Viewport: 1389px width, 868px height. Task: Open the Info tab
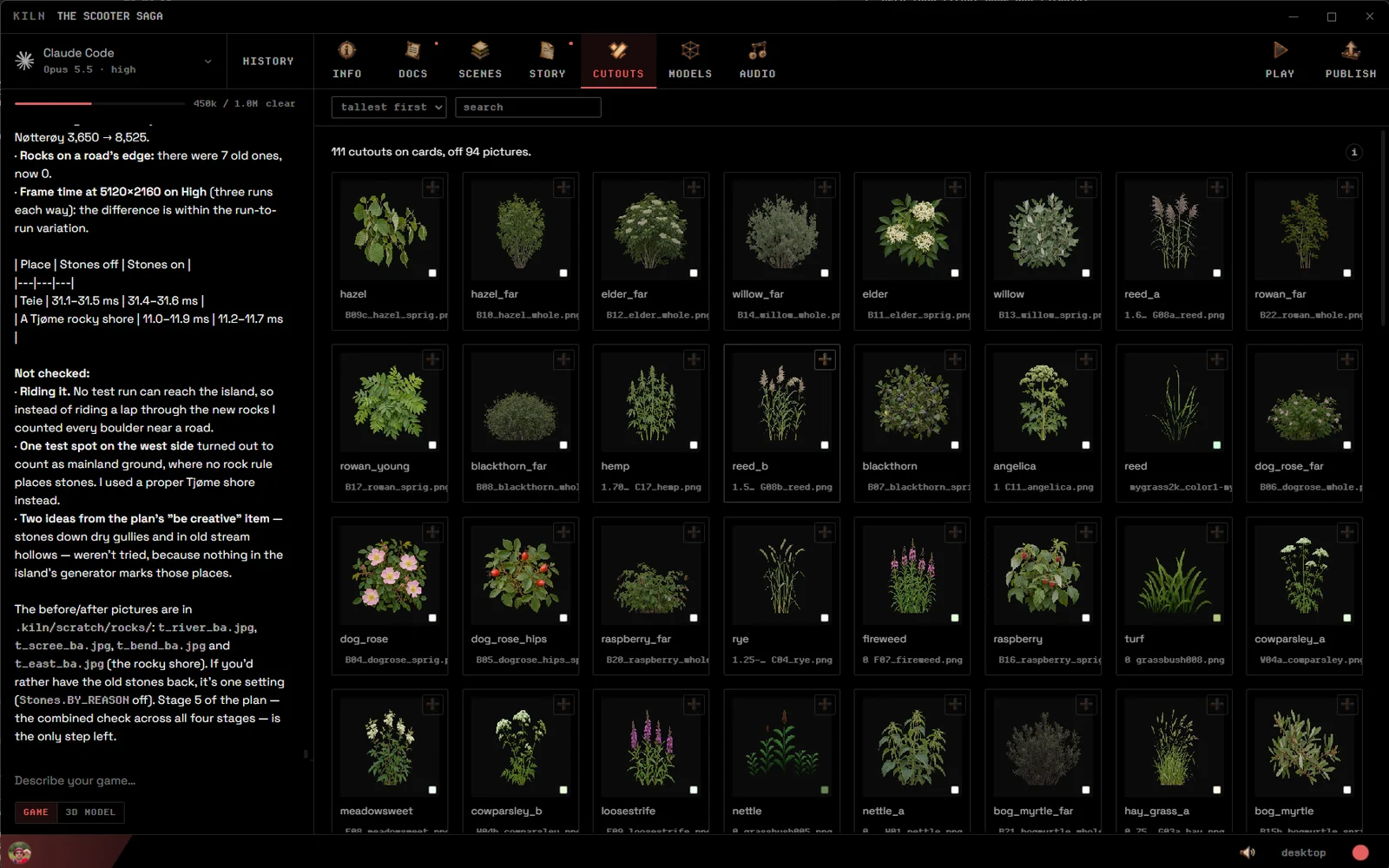(347, 61)
